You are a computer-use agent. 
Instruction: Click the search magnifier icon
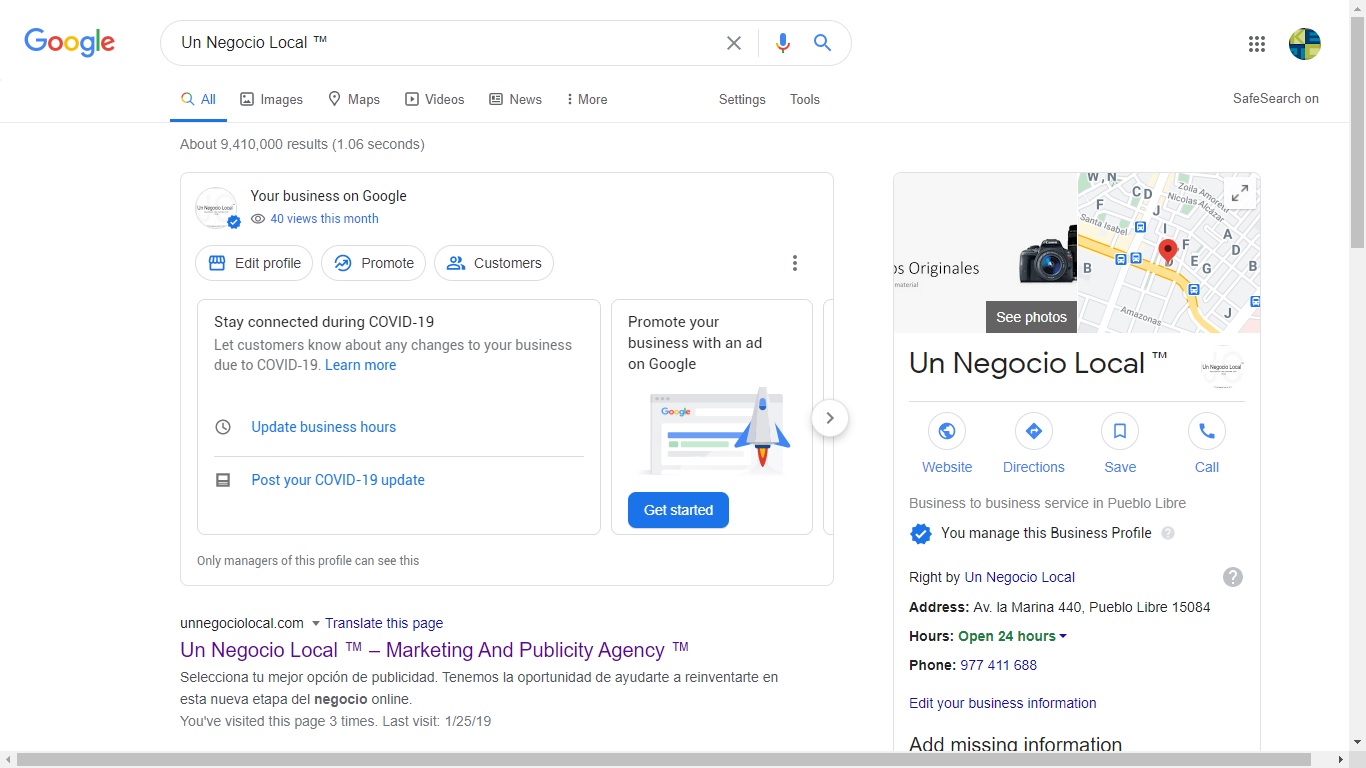pos(822,42)
